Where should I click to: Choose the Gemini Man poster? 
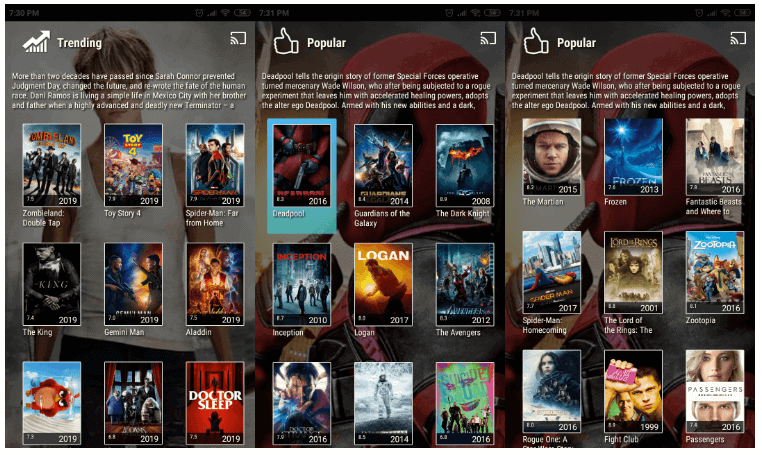133,284
